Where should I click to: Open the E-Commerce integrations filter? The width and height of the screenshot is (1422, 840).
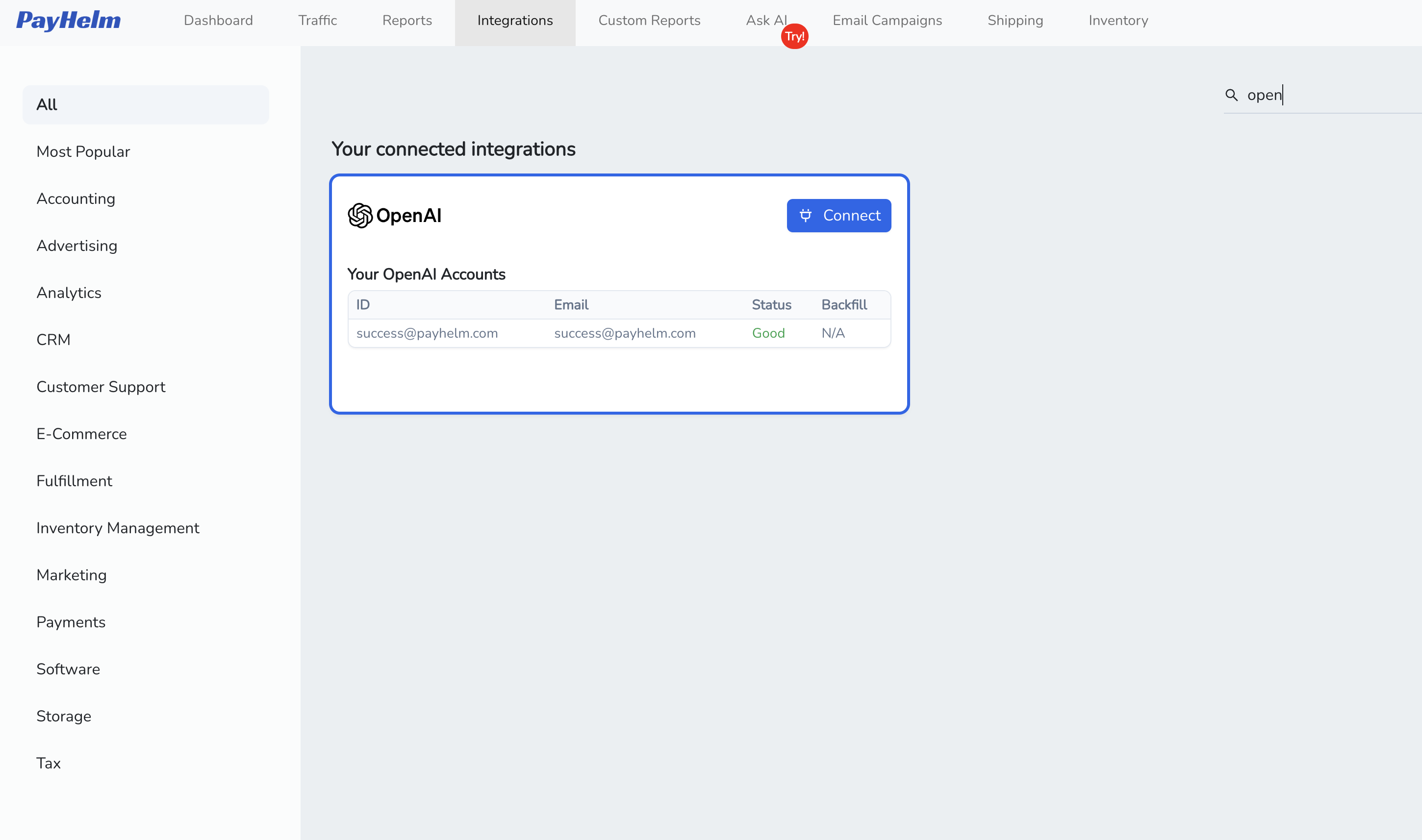point(81,434)
